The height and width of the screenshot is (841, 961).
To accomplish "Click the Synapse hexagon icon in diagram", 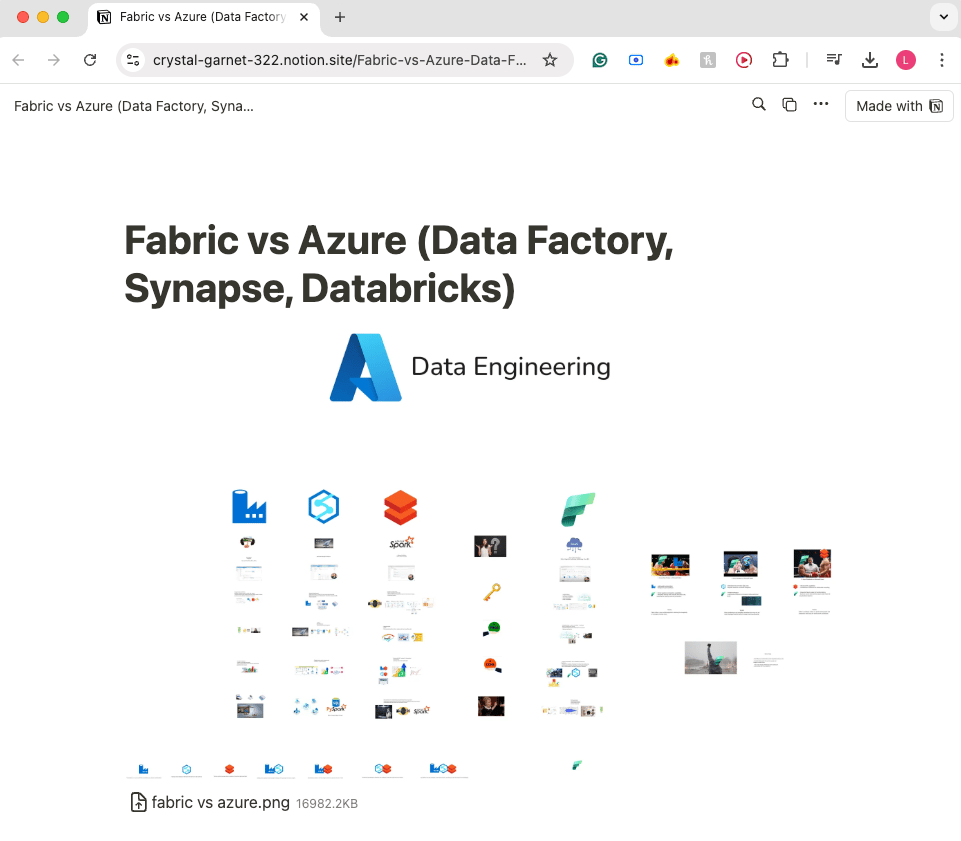I will coord(324,507).
